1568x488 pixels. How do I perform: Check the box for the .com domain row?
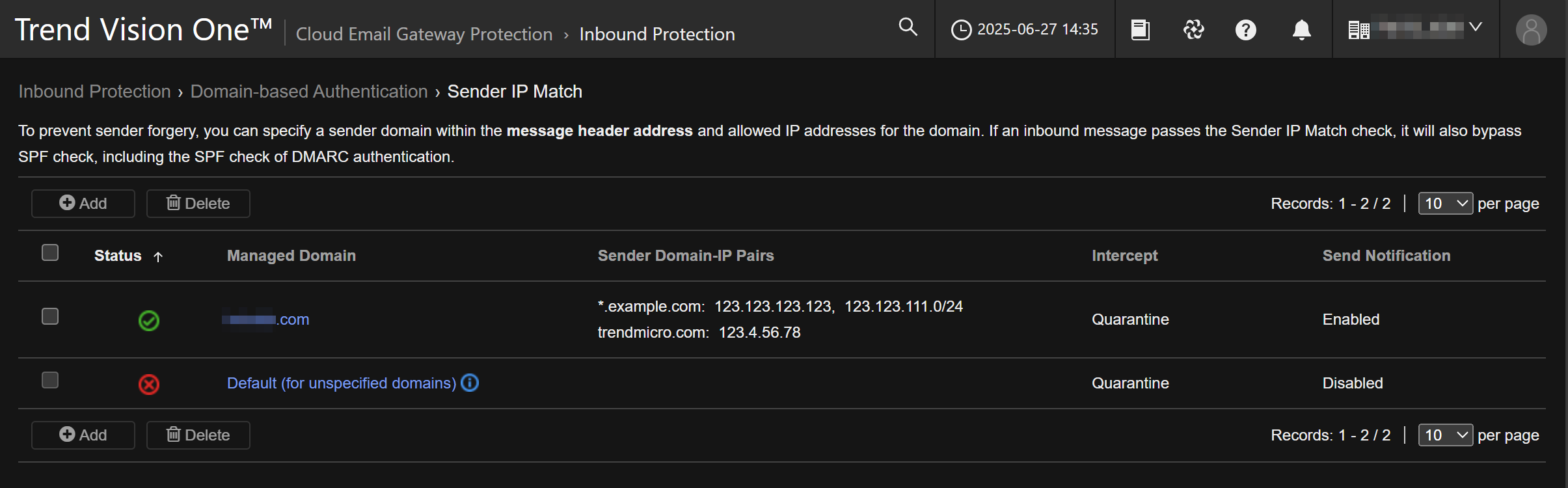click(x=50, y=316)
